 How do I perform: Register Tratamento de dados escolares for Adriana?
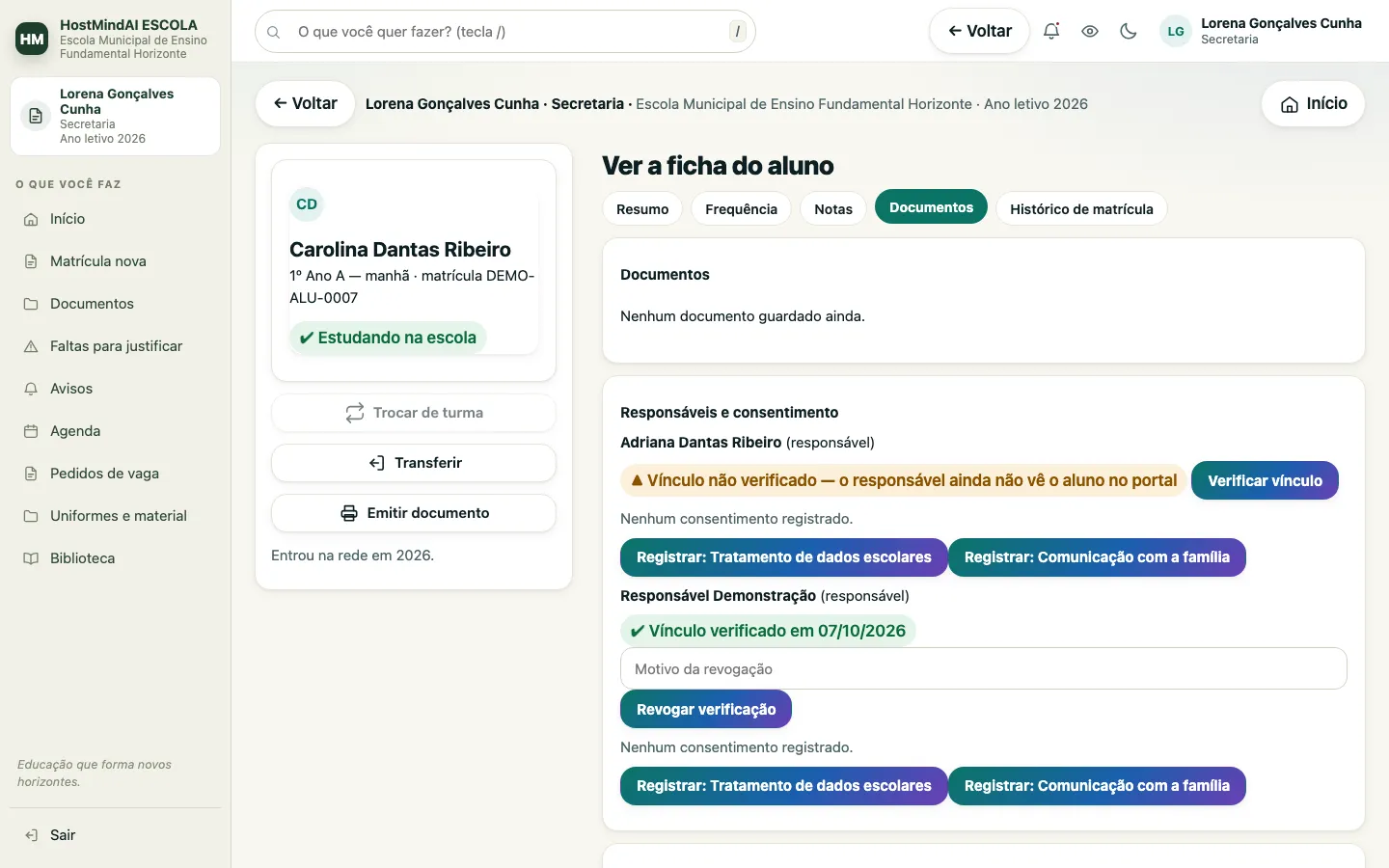pyautogui.click(x=783, y=557)
